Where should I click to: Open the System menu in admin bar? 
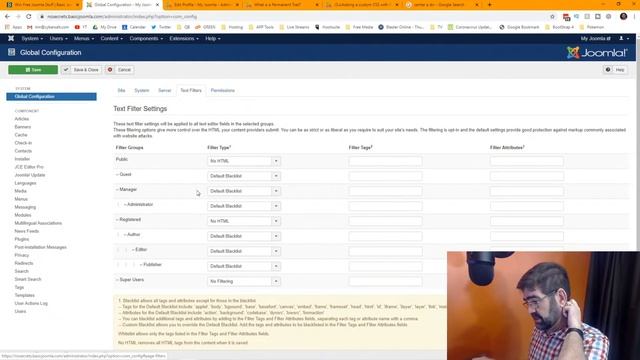coord(32,38)
